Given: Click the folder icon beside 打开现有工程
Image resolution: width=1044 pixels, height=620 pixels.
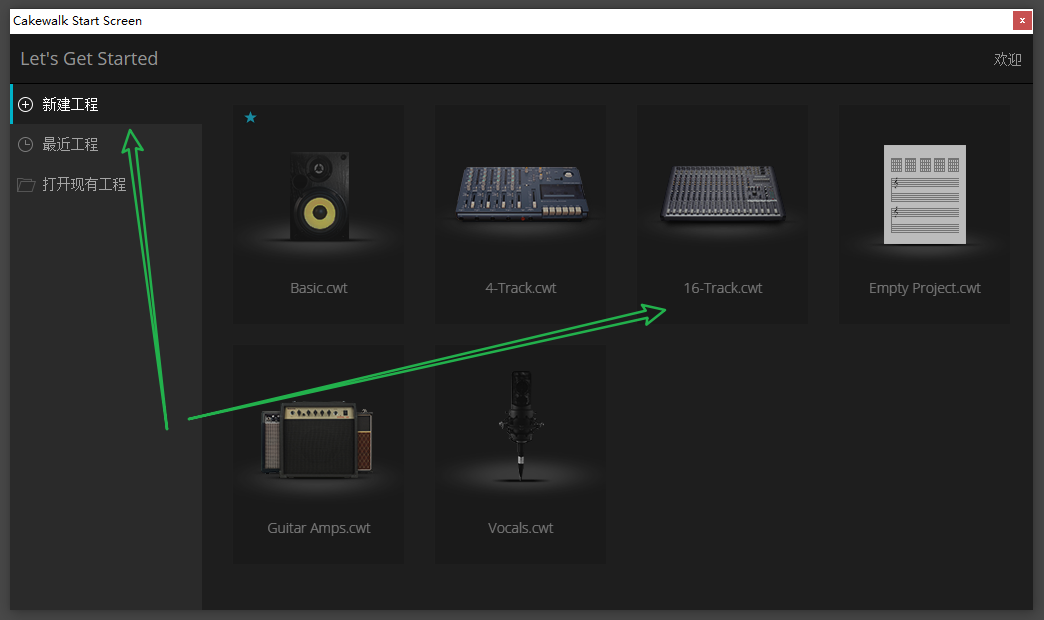Looking at the screenshot, I should click(26, 184).
